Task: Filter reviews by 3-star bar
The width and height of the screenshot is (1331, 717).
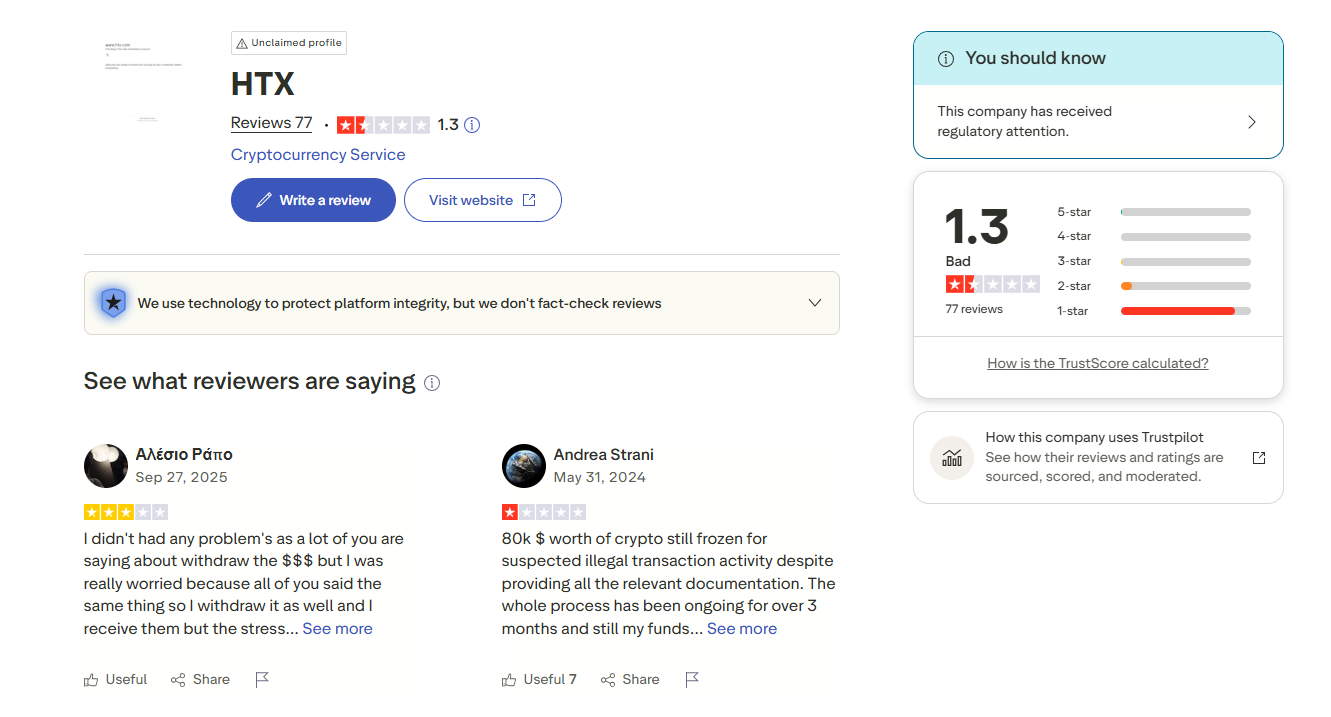Action: pyautogui.click(x=1186, y=262)
